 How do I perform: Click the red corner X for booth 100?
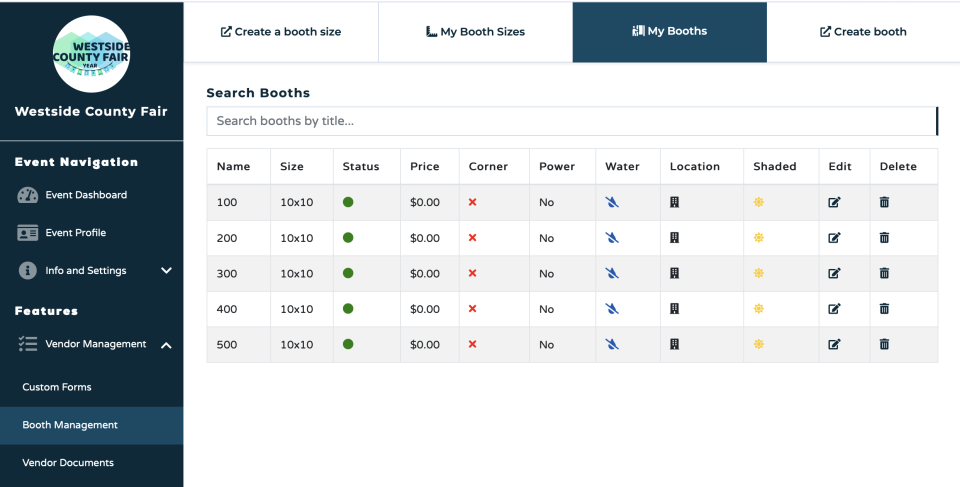tap(472, 202)
